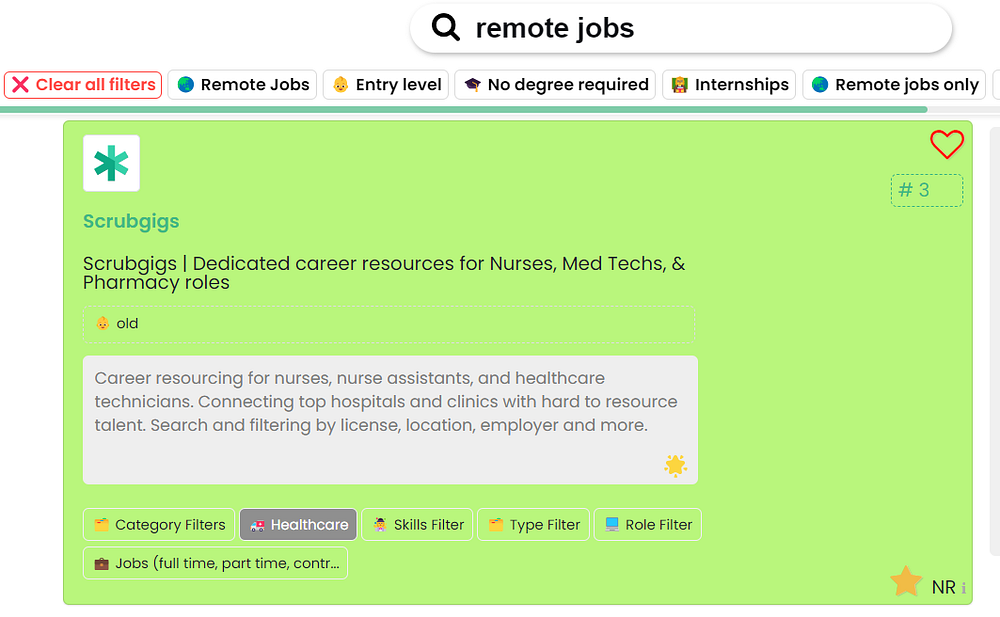Expand the Type Filter tag

point(533,525)
